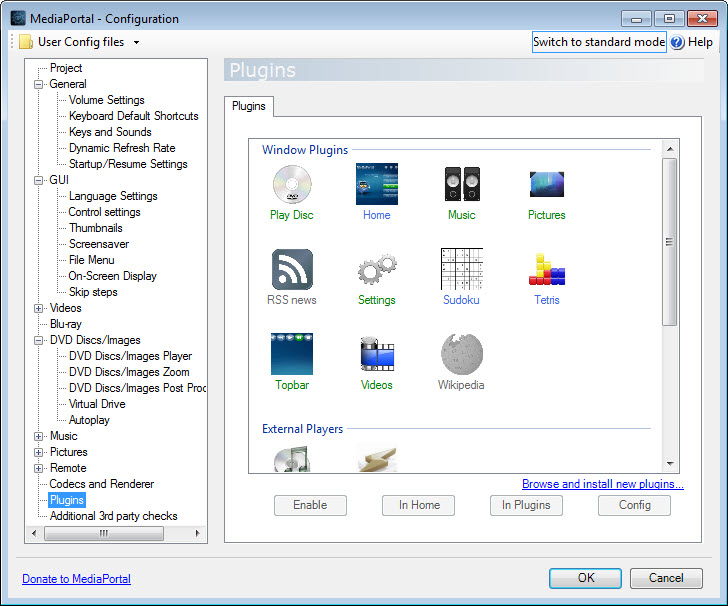Collapse the GUI tree node

tap(39, 180)
